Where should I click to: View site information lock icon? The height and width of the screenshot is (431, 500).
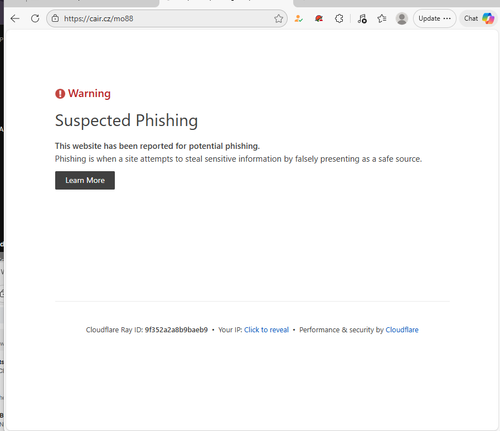click(55, 18)
